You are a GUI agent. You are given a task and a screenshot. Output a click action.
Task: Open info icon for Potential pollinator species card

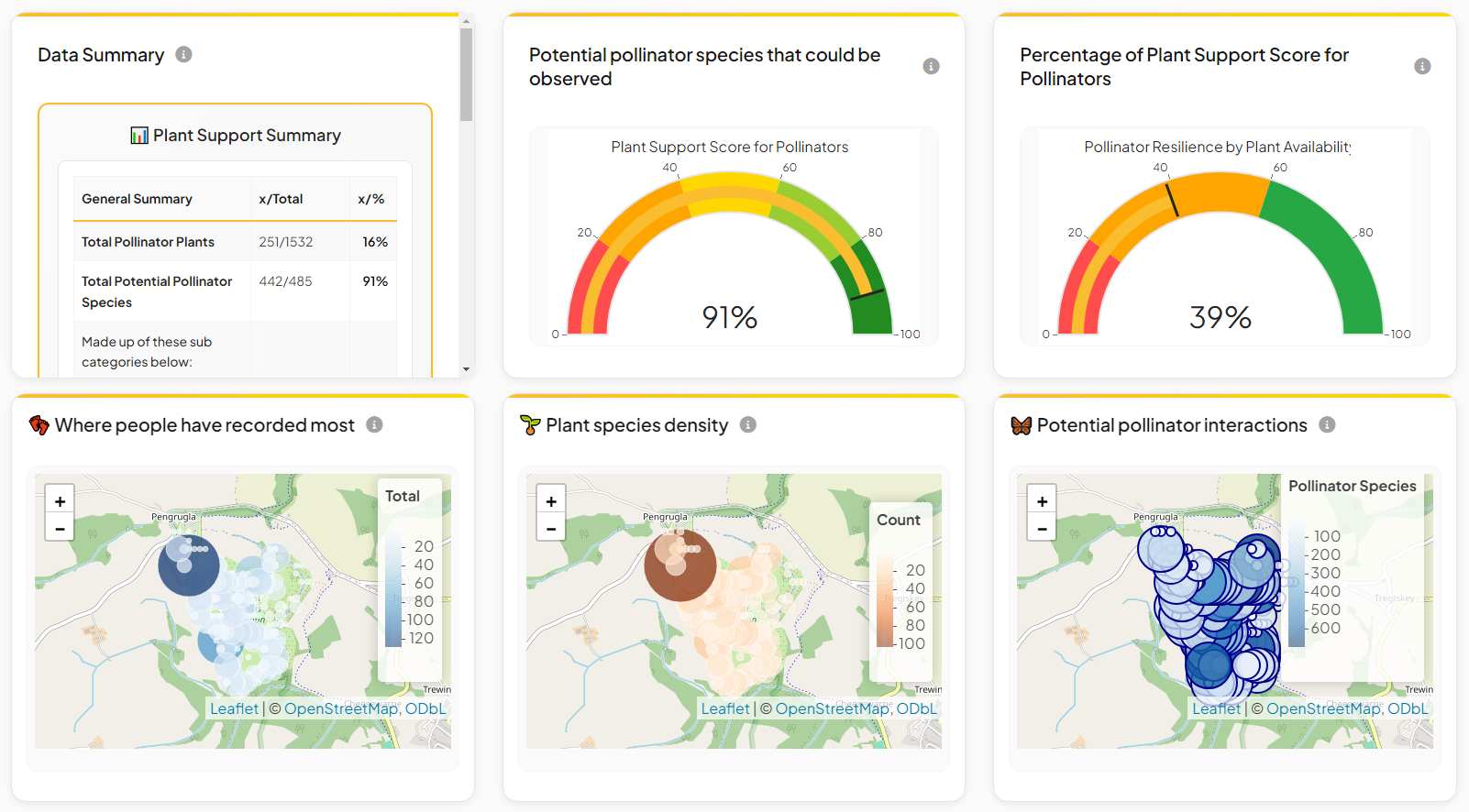click(931, 66)
